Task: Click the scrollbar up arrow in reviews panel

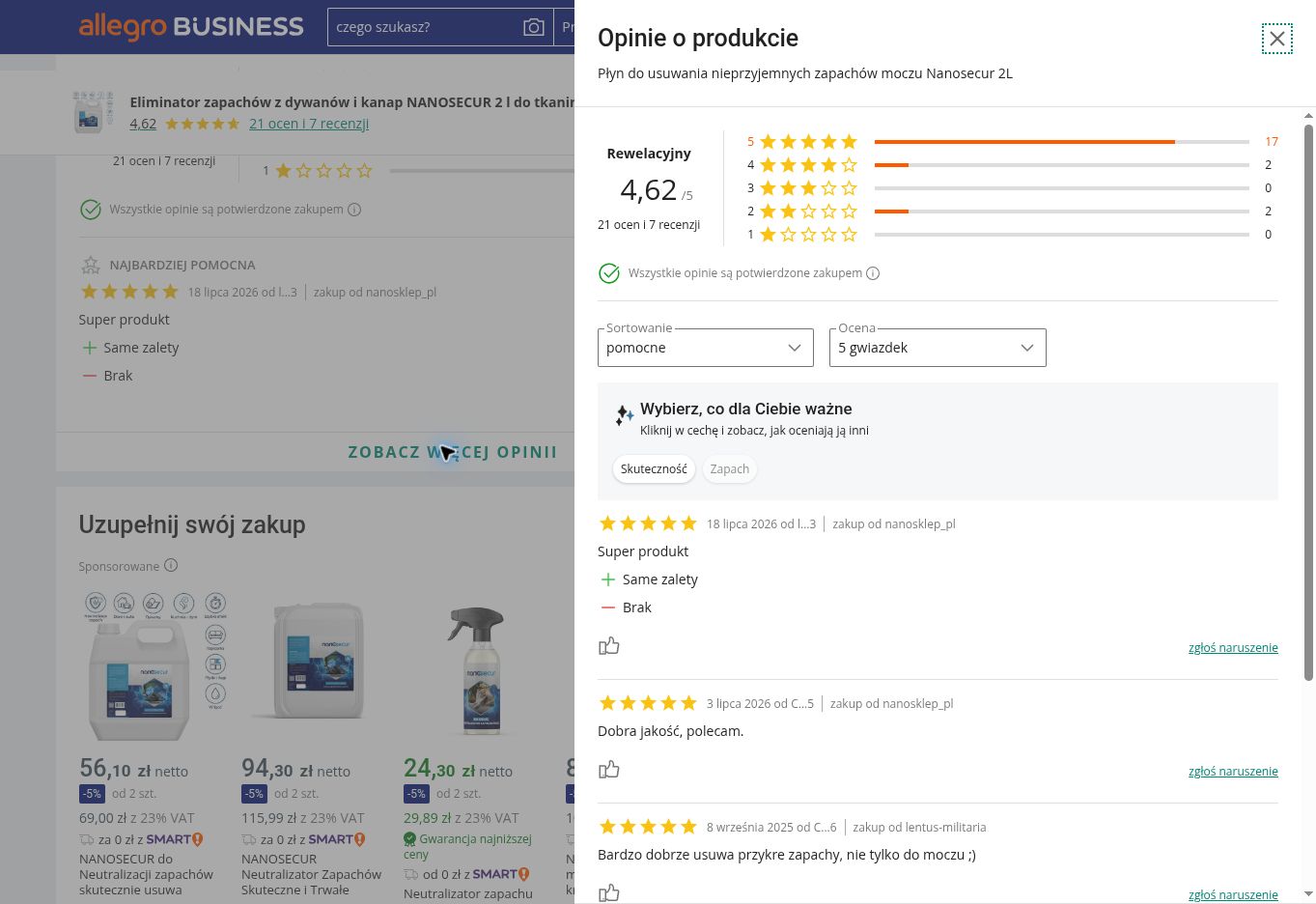Action: tap(1309, 115)
